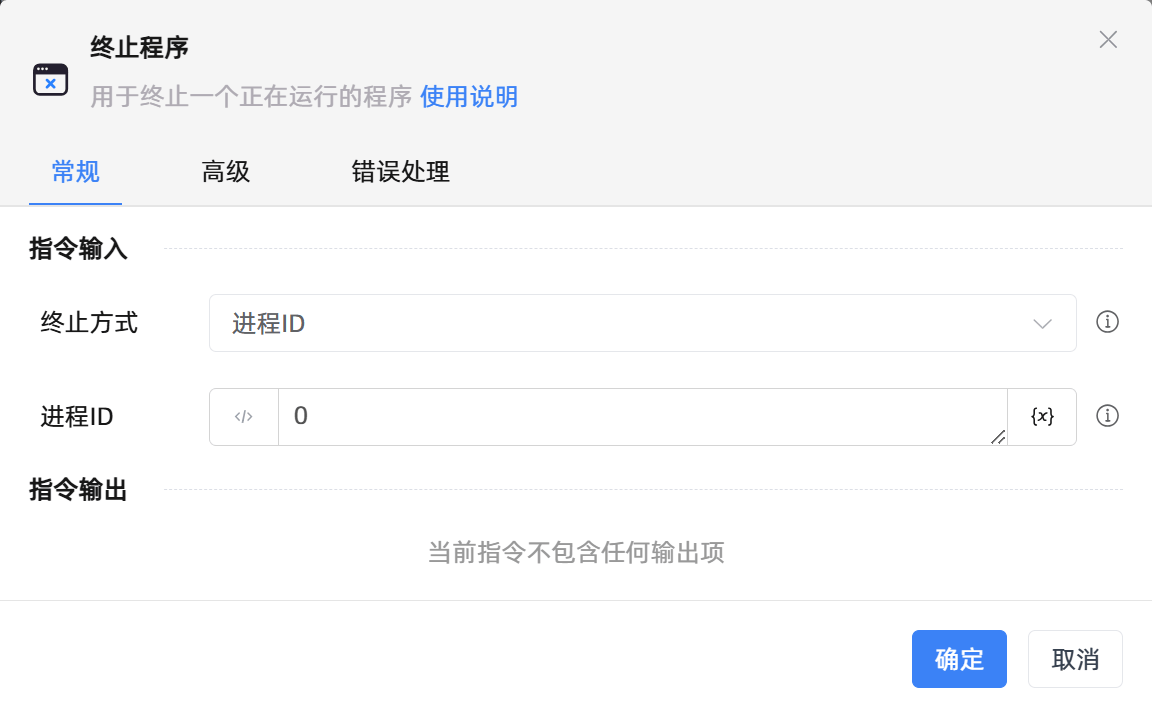Select the 常规 tab
1152x716 pixels.
tap(75, 172)
